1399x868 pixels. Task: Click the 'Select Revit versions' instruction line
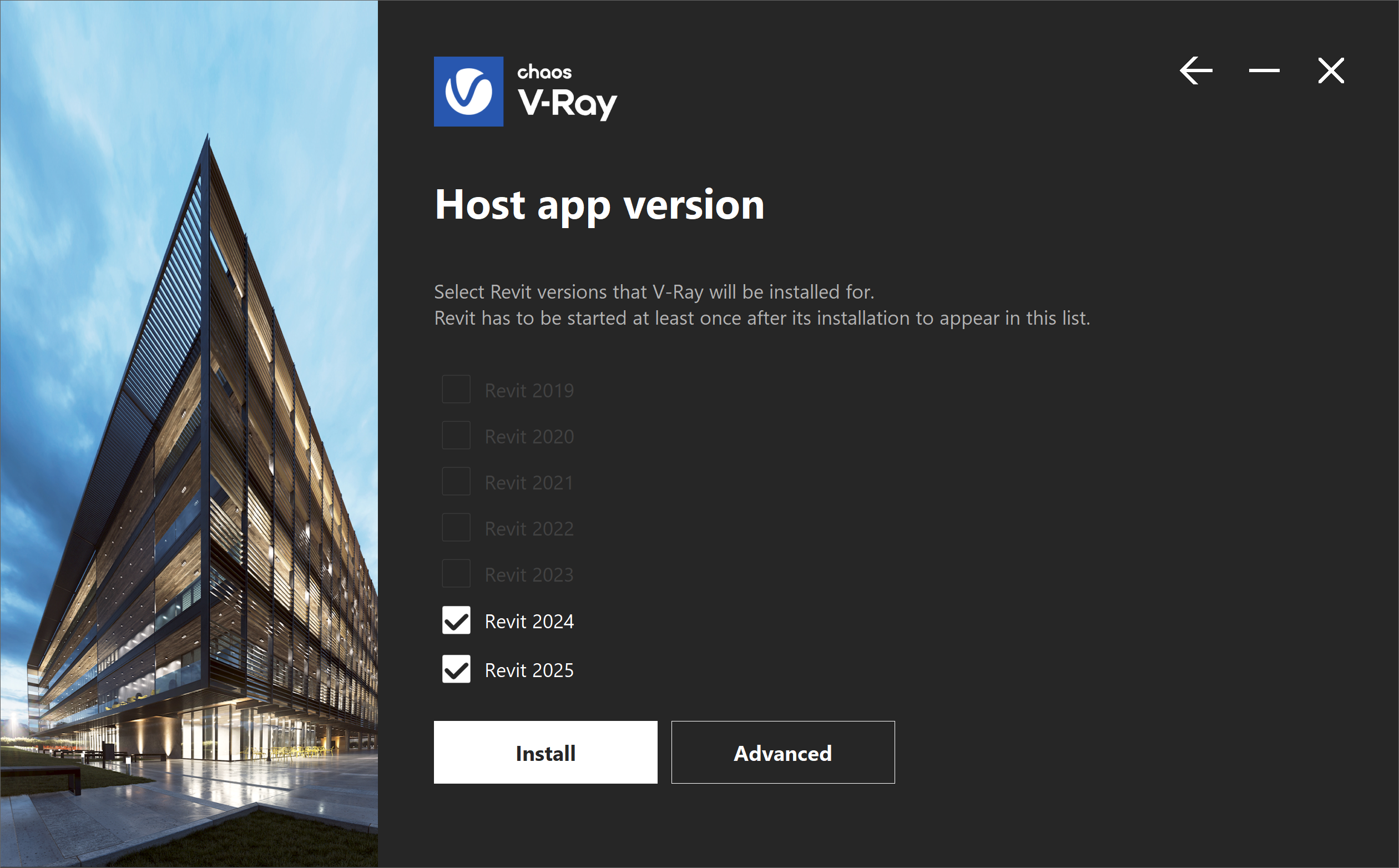coord(654,292)
